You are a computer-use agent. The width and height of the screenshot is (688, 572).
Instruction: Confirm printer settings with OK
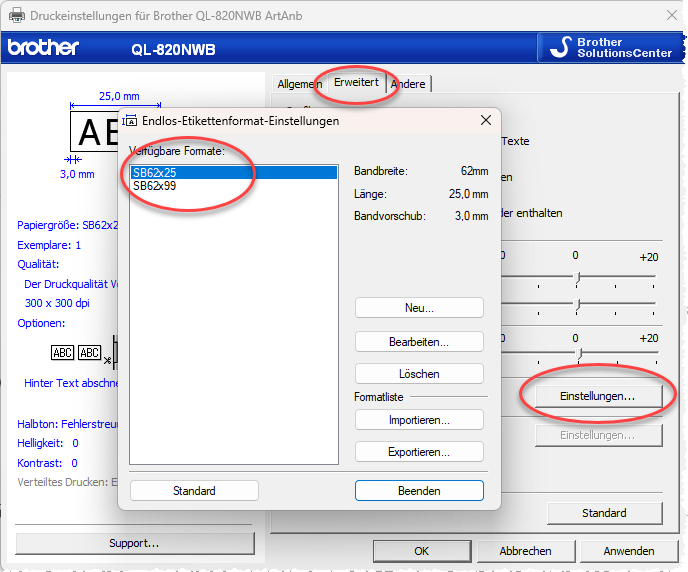coord(422,551)
